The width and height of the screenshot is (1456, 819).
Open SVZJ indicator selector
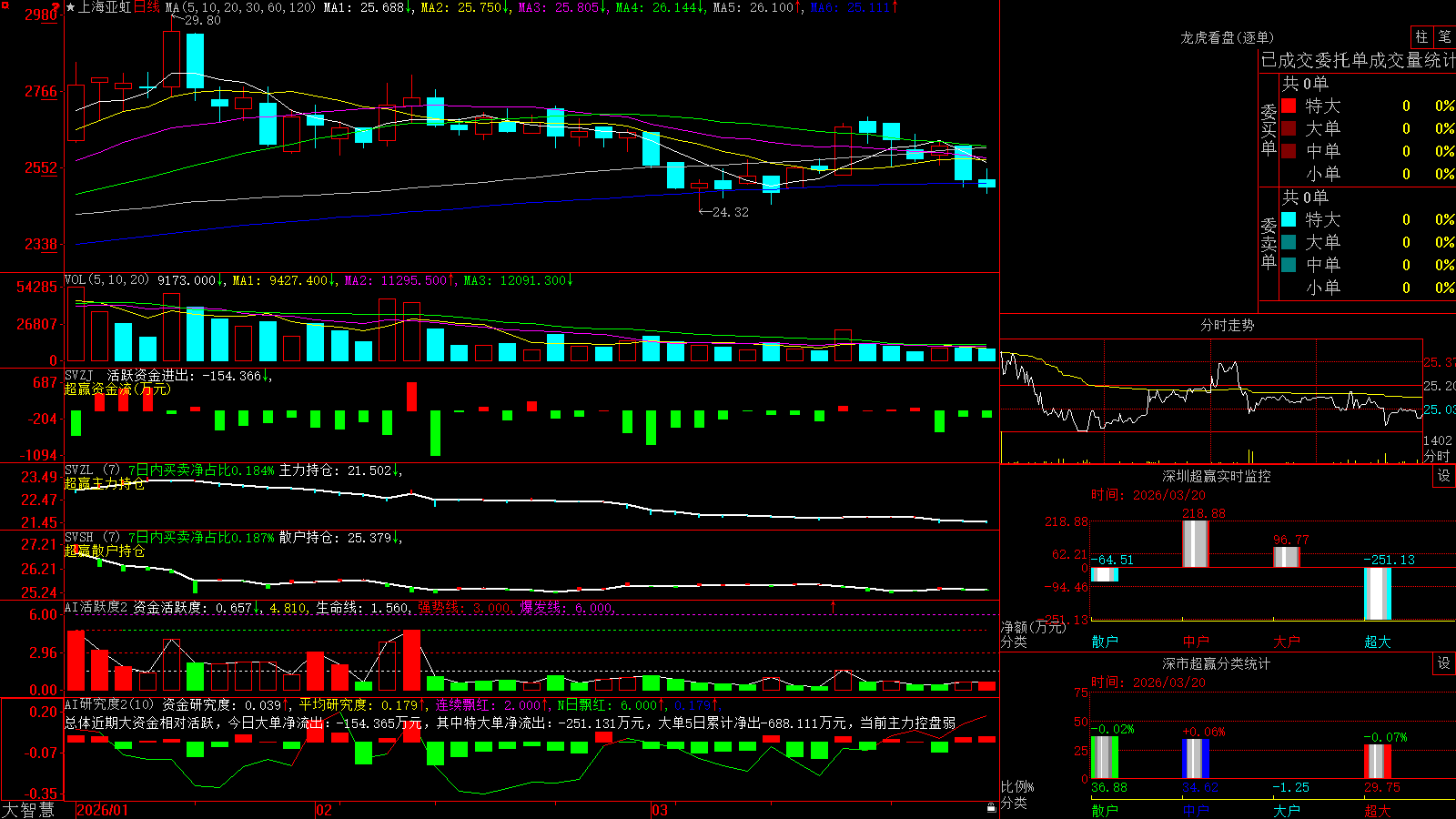[x=79, y=375]
